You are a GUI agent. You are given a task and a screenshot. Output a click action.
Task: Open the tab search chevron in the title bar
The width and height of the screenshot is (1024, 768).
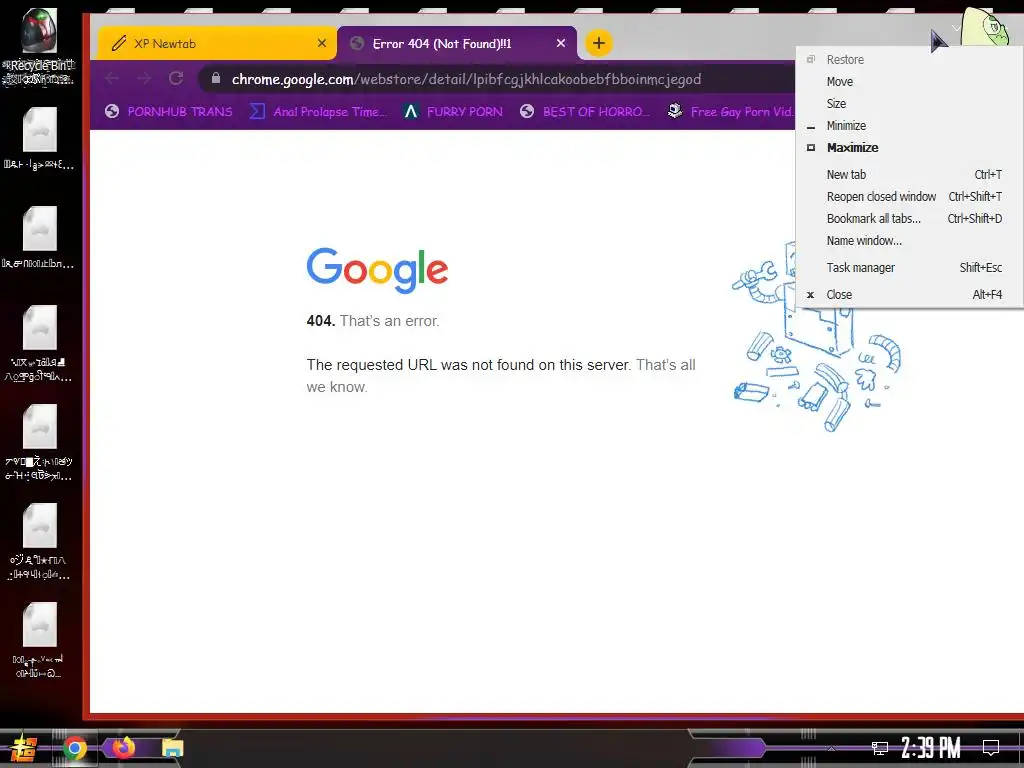[956, 28]
